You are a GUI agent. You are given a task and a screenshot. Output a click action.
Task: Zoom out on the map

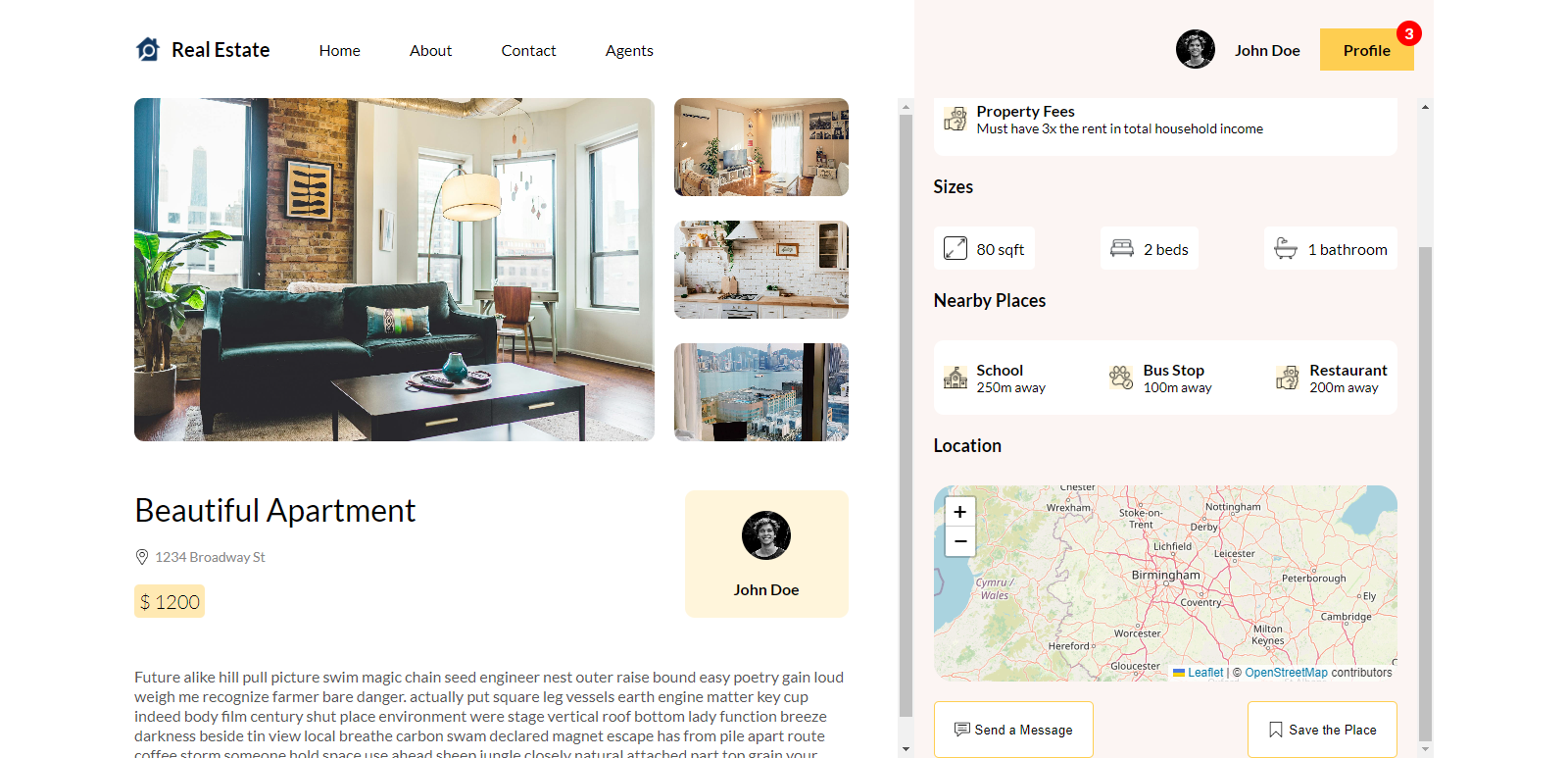coord(960,541)
